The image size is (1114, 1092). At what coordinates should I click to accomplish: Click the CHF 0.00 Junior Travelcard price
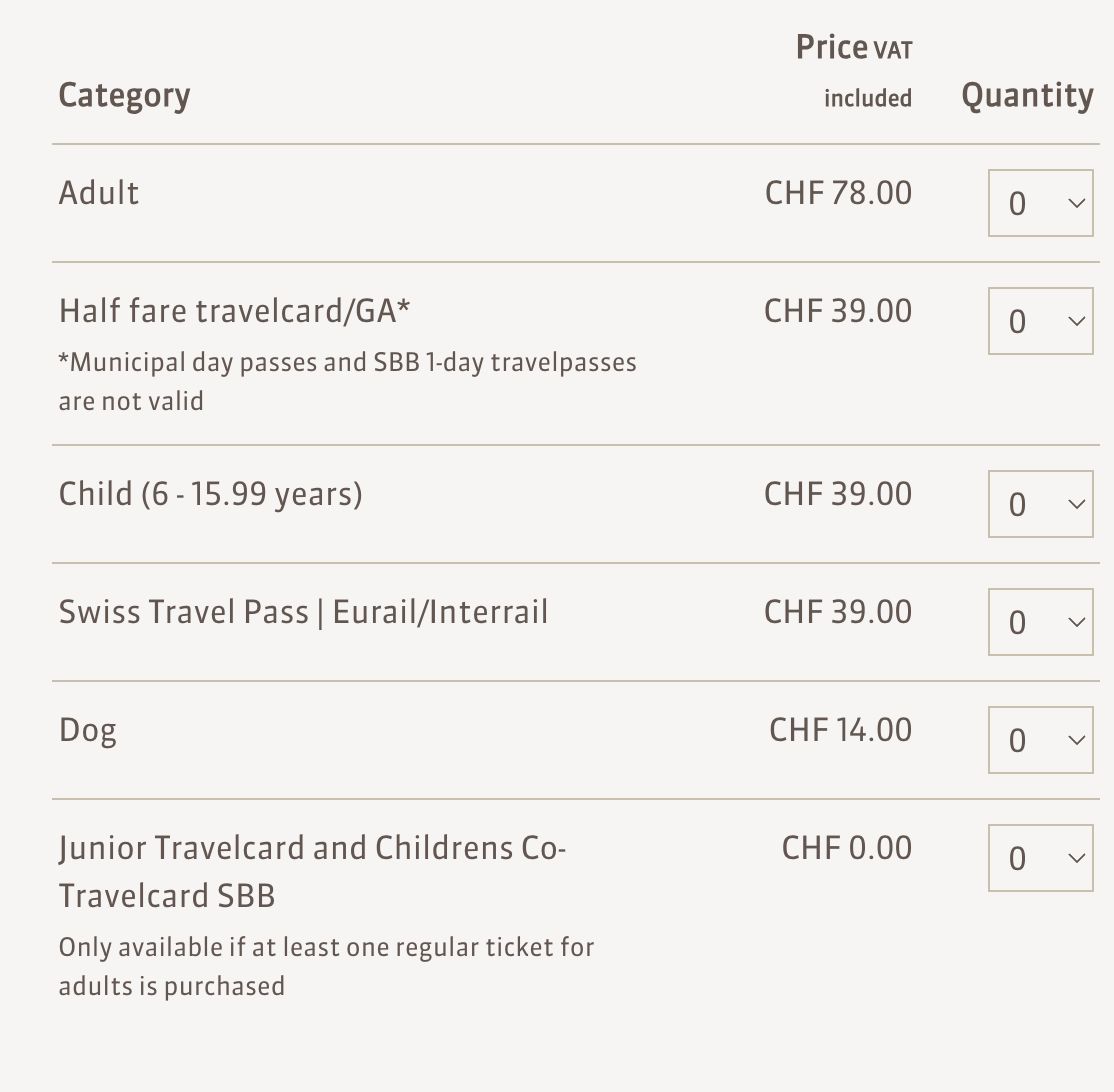coord(846,848)
